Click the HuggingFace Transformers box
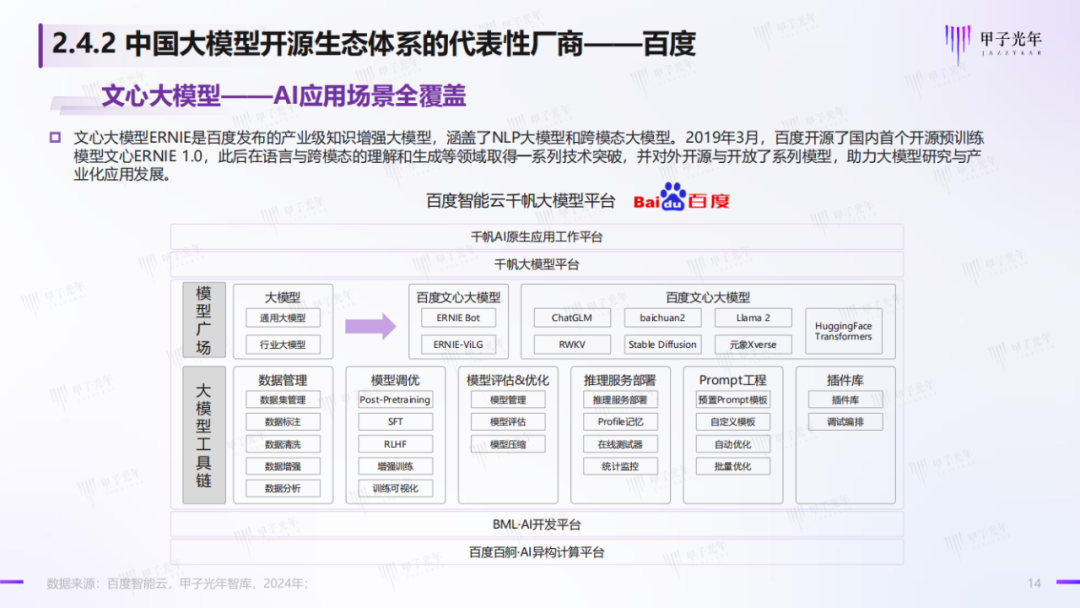This screenshot has width=1080, height=608. (x=843, y=331)
